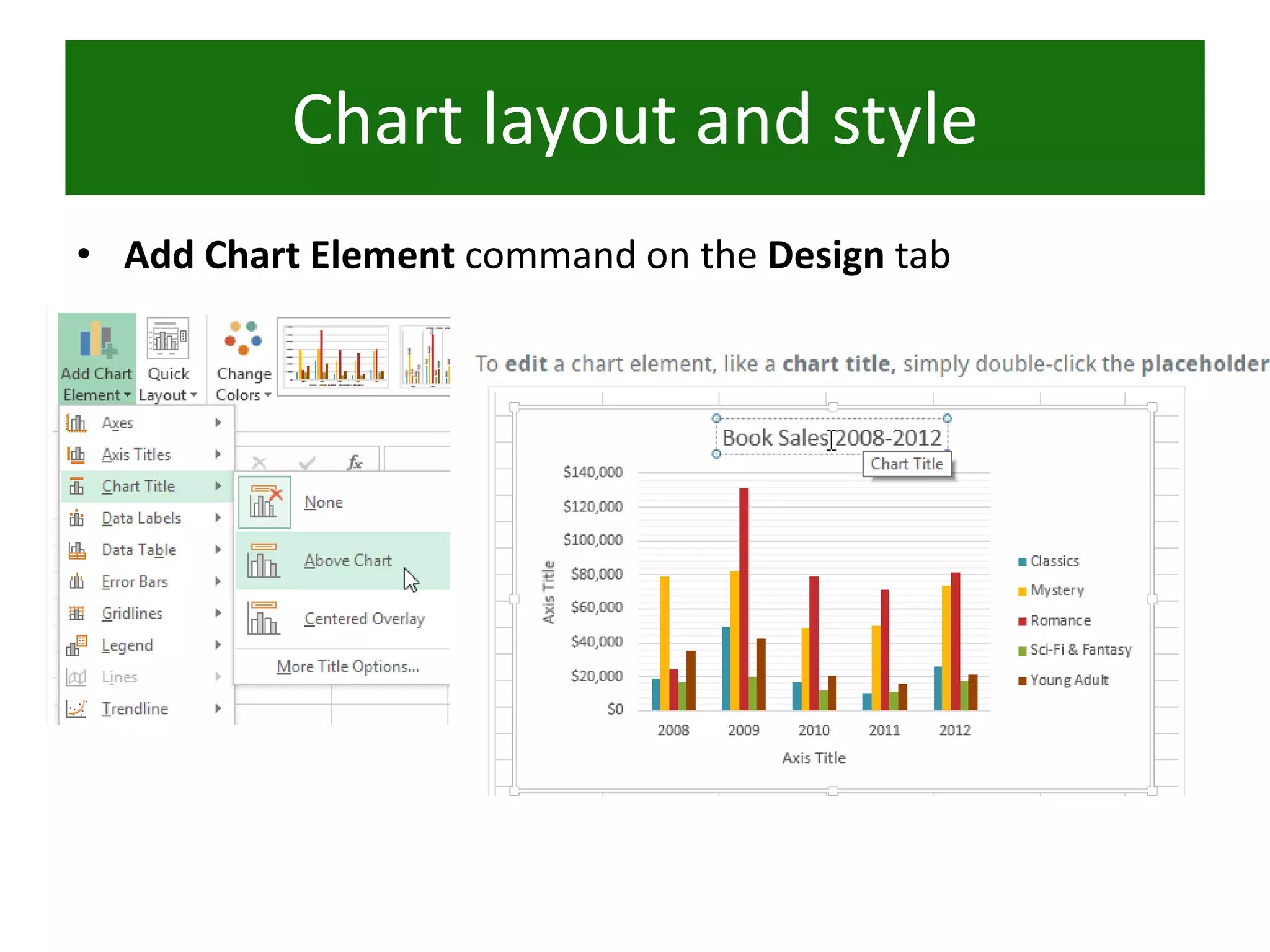Click the Change Colors palette icon
Viewport: 1270px width, 952px height.
tap(243, 338)
